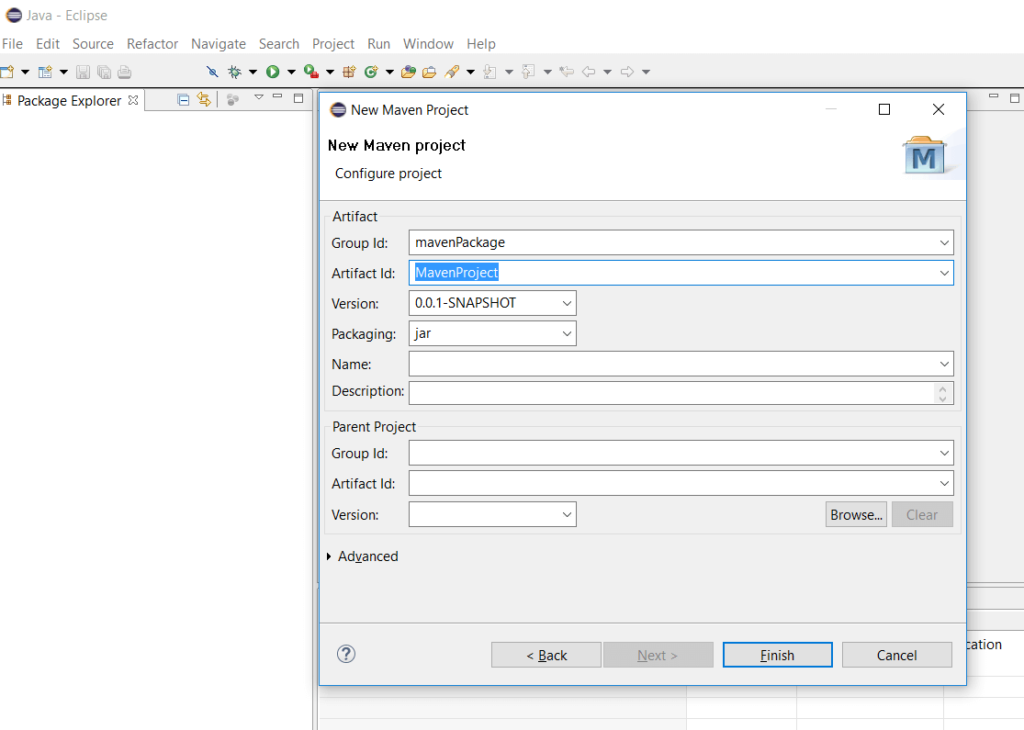The width and height of the screenshot is (1024, 730).
Task: Click the Print toolbar icon
Action: (123, 71)
